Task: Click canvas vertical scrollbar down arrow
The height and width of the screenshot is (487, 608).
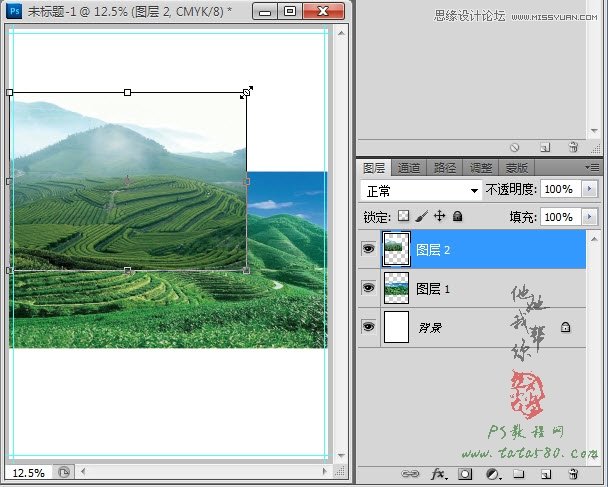Action: tap(341, 455)
